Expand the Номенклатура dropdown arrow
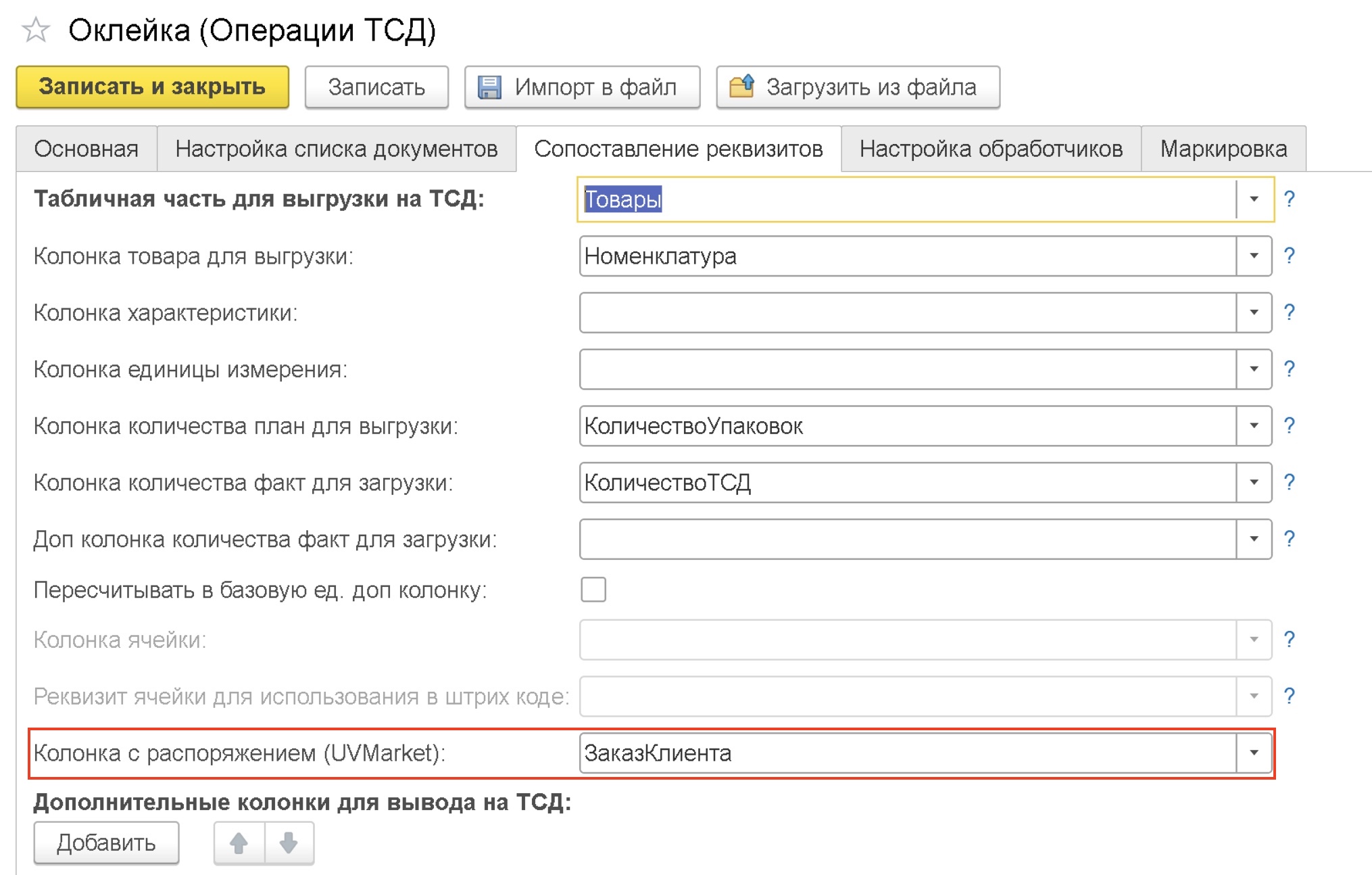This screenshot has width=1372, height=875. [1254, 256]
